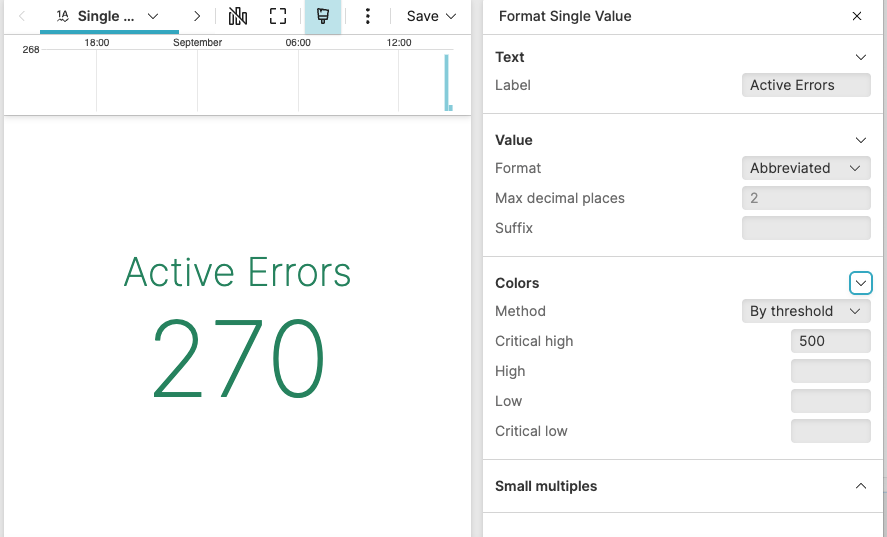This screenshot has height=537, width=887.
Task: Open the Format dropdown set to Abbreviated
Action: point(806,168)
